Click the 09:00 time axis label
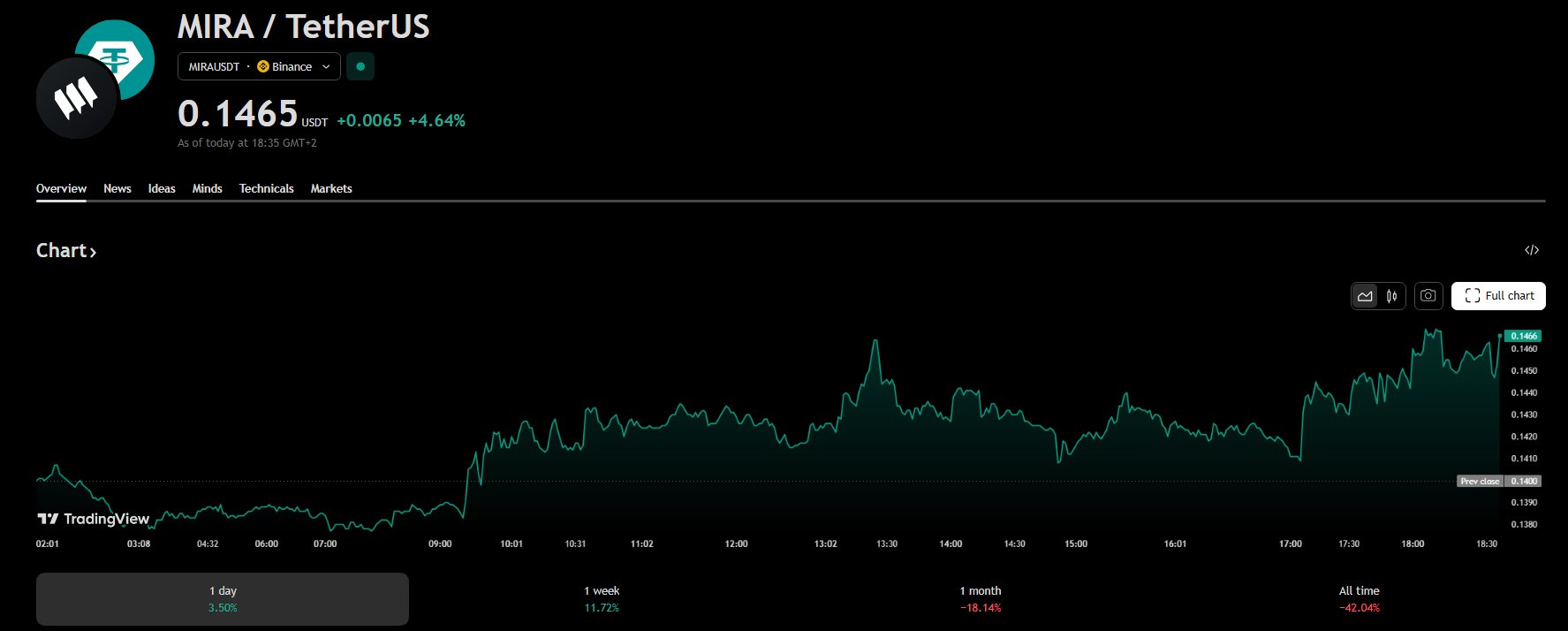This screenshot has height=631, width=1568. [440, 544]
